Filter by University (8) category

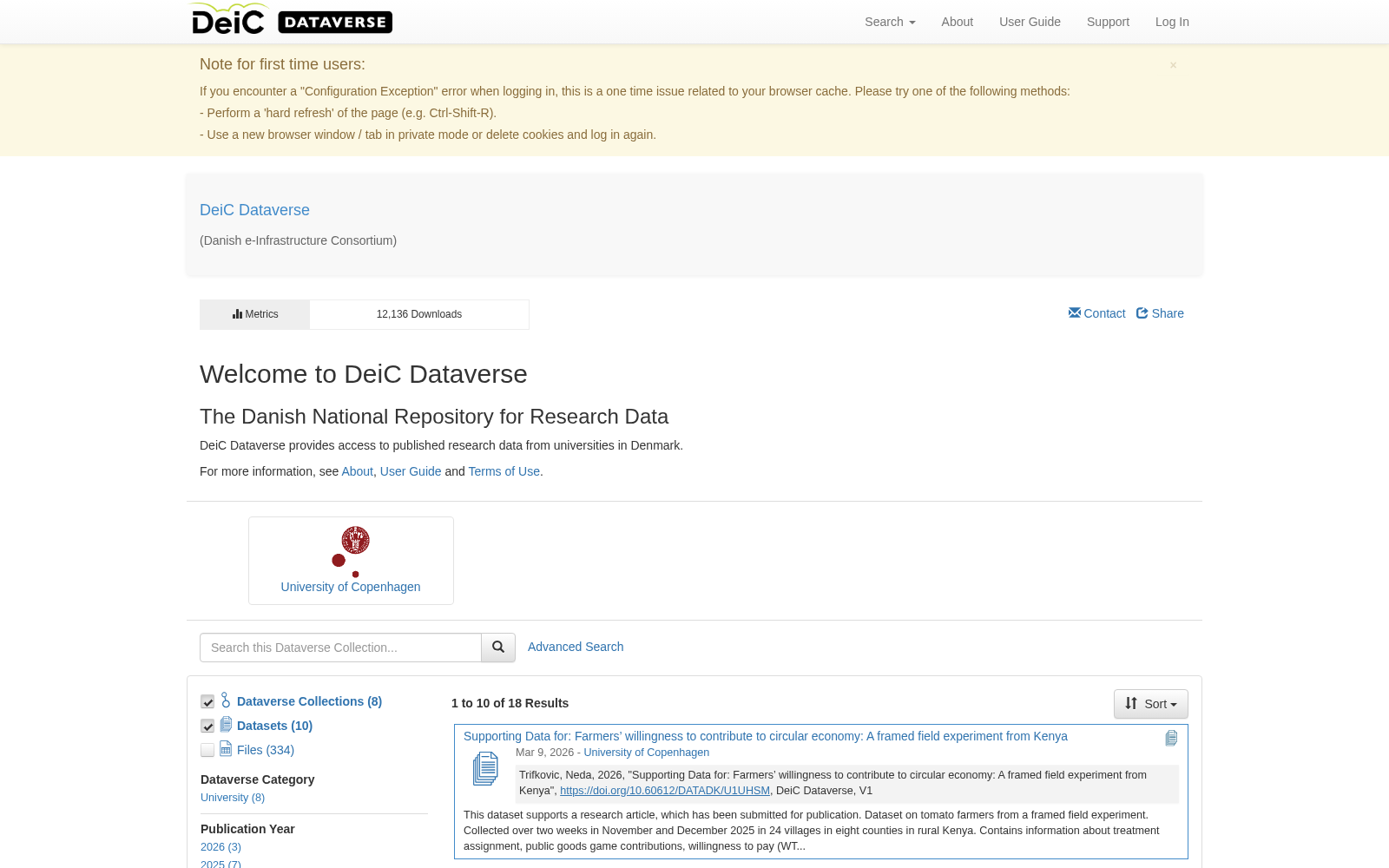pyautogui.click(x=233, y=798)
